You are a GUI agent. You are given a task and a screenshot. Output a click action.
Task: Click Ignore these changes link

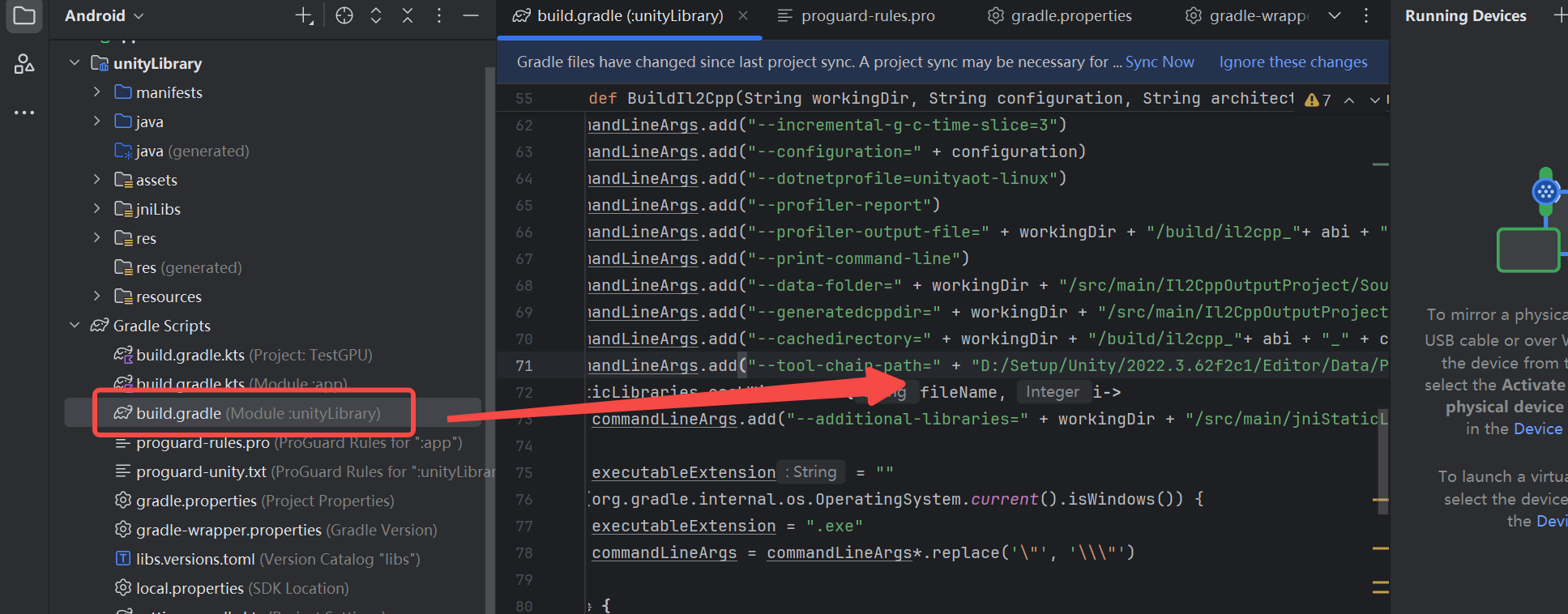[1293, 62]
